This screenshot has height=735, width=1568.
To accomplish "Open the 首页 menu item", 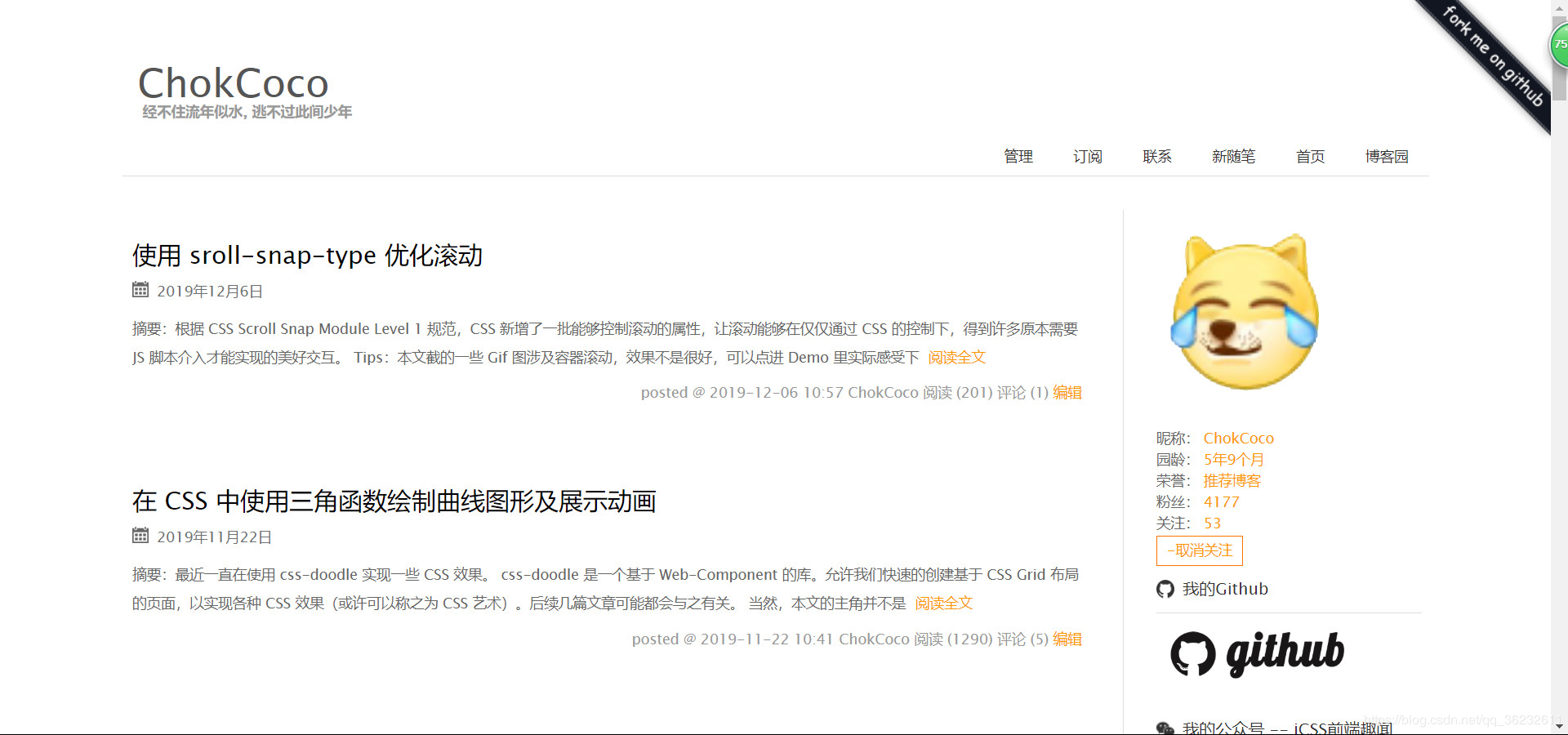I will [1310, 157].
